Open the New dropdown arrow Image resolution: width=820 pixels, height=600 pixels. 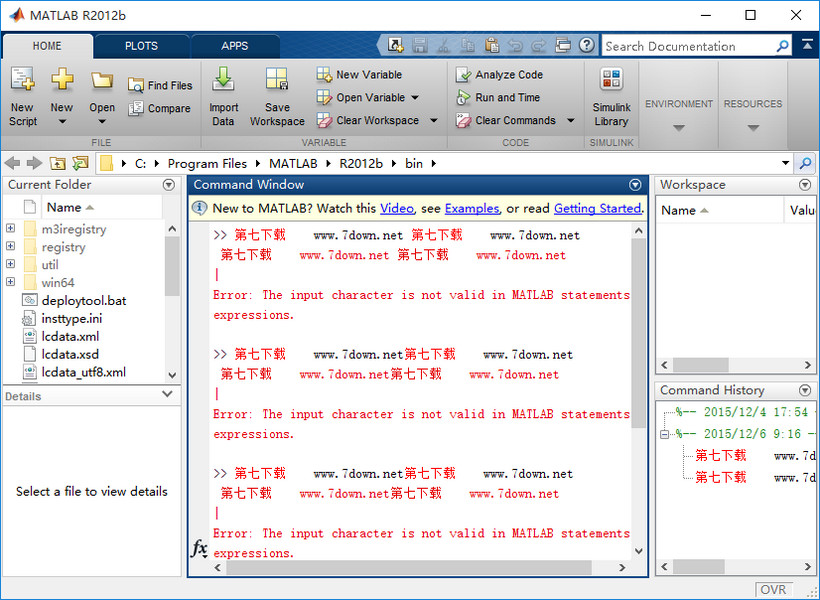pyautogui.click(x=62, y=122)
